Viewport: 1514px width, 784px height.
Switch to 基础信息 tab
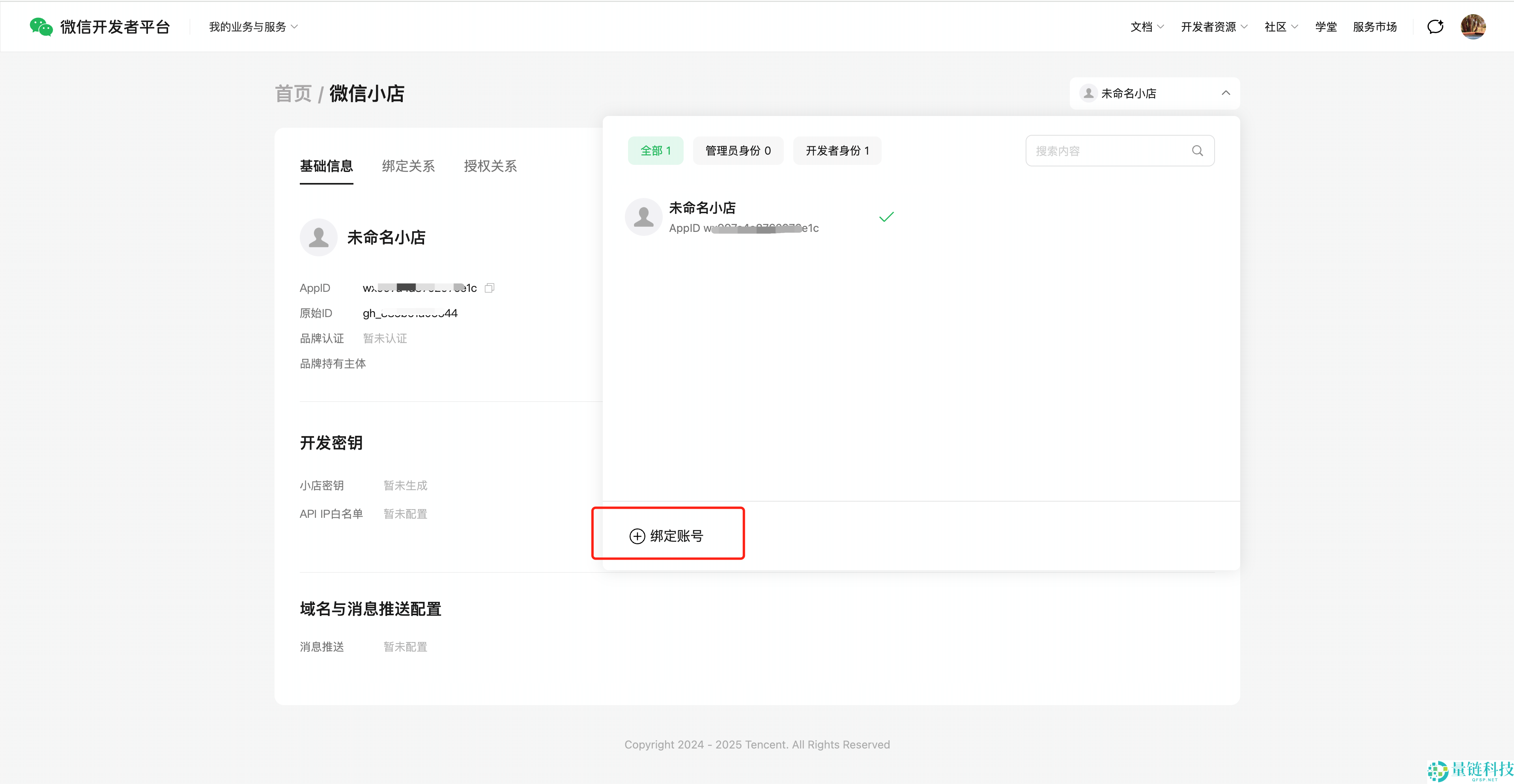pos(326,166)
